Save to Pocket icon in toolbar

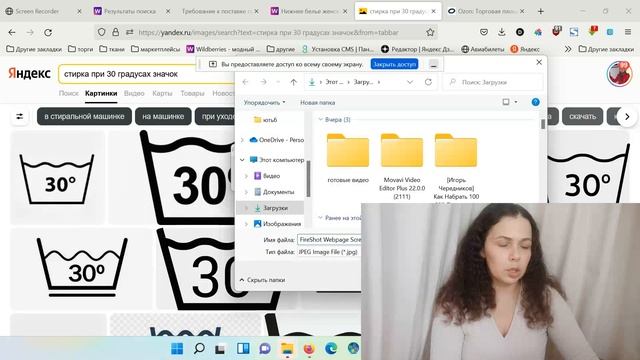point(484,32)
